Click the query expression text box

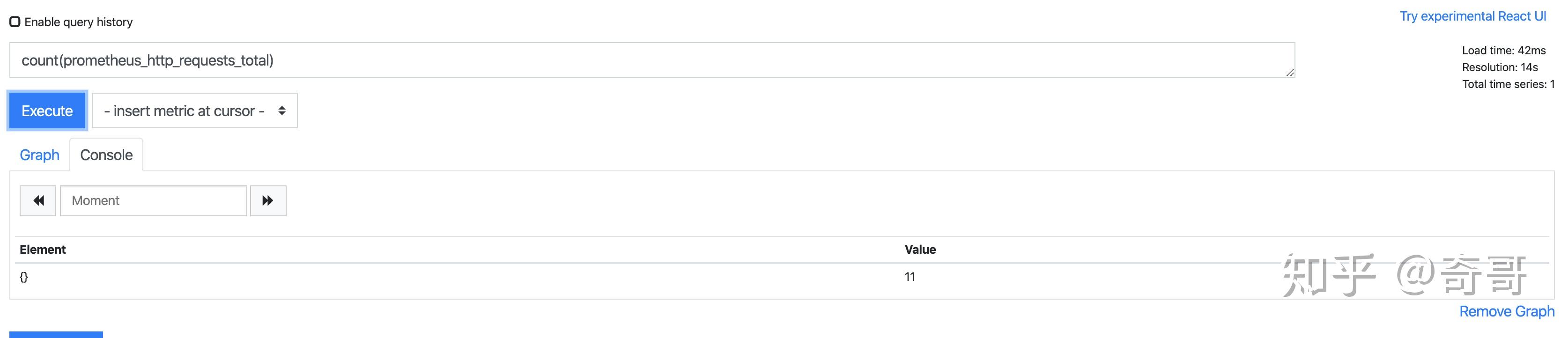[651, 60]
